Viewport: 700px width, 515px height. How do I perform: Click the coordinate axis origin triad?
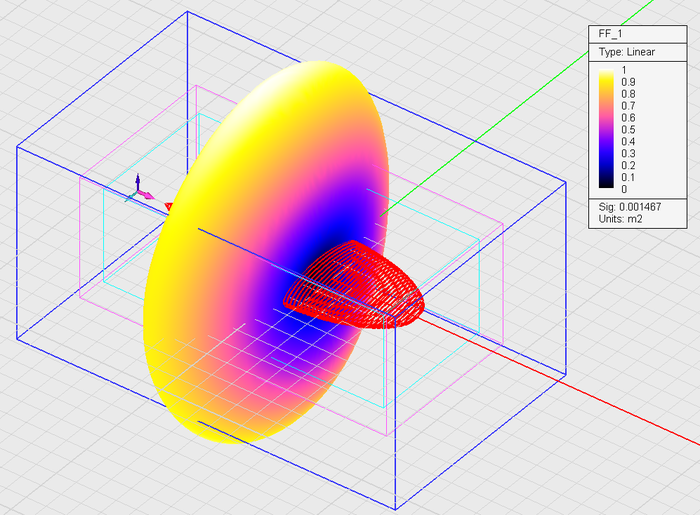139,190
